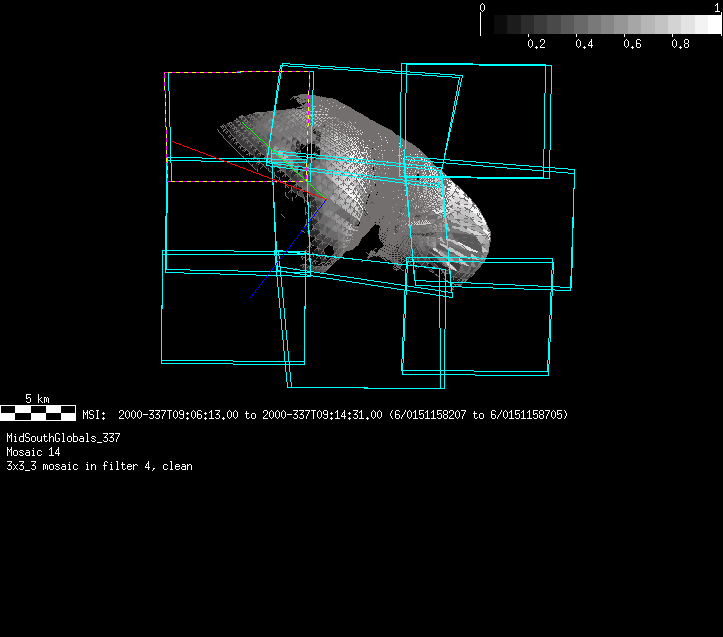723x637 pixels.
Task: Click the 0.2 tick label on colorbar
Action: (x=536, y=44)
